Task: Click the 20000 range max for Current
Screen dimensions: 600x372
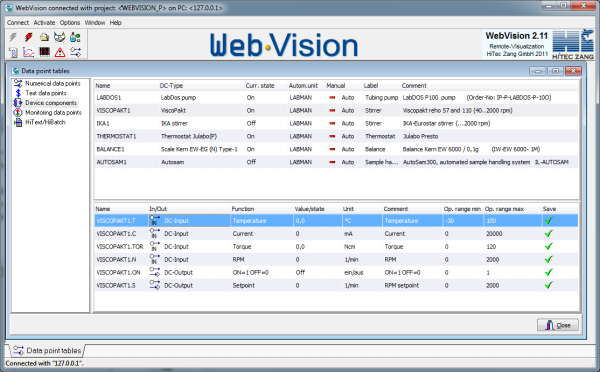Action: click(x=494, y=233)
